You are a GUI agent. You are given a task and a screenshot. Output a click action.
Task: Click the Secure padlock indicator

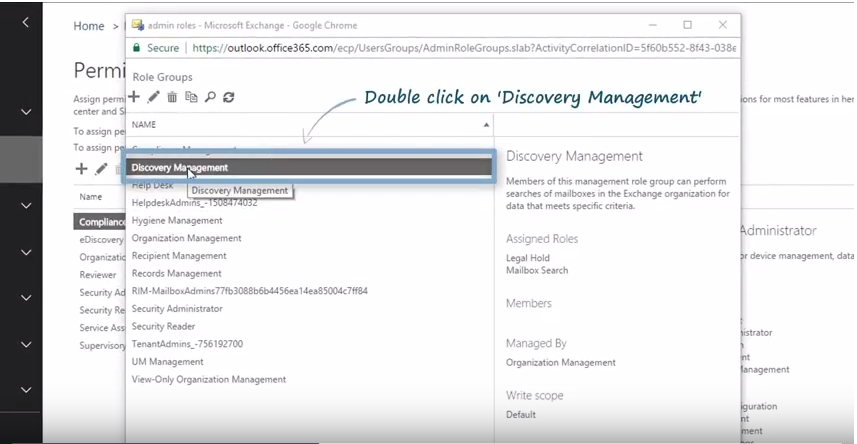(156, 48)
